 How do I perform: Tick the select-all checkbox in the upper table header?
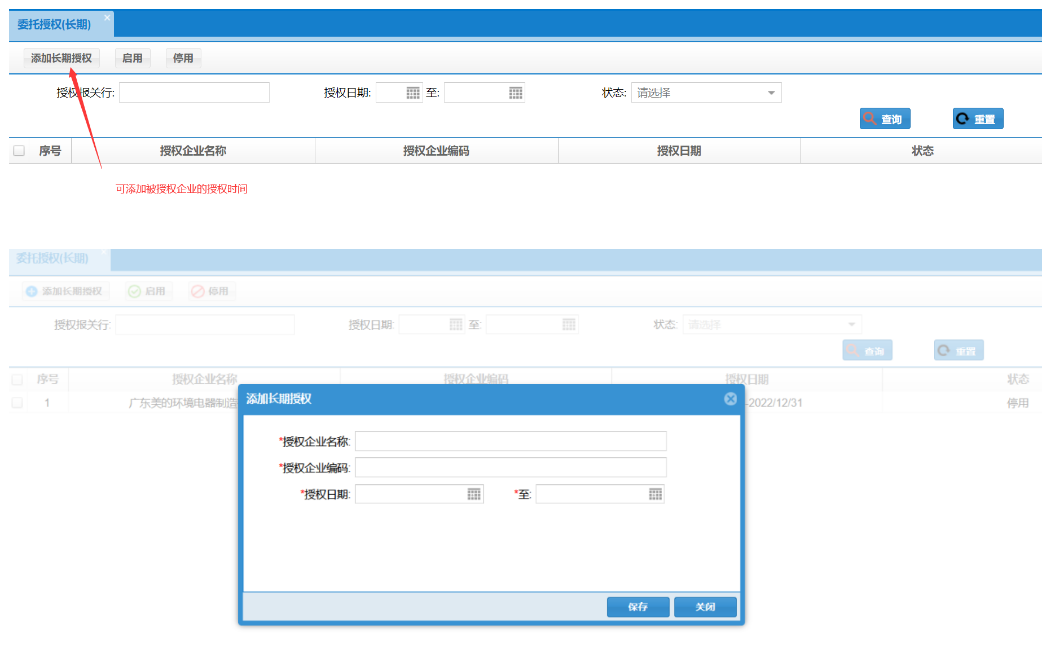(x=19, y=151)
